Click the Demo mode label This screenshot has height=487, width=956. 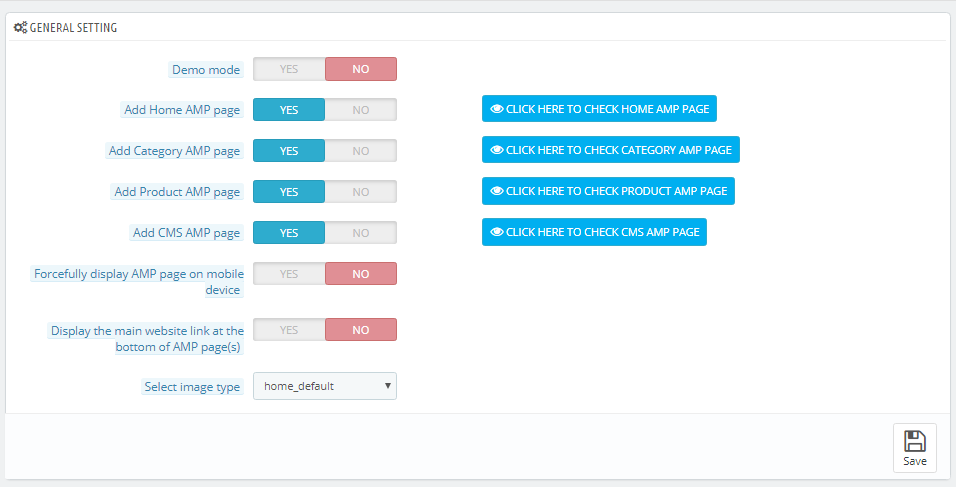(x=206, y=69)
